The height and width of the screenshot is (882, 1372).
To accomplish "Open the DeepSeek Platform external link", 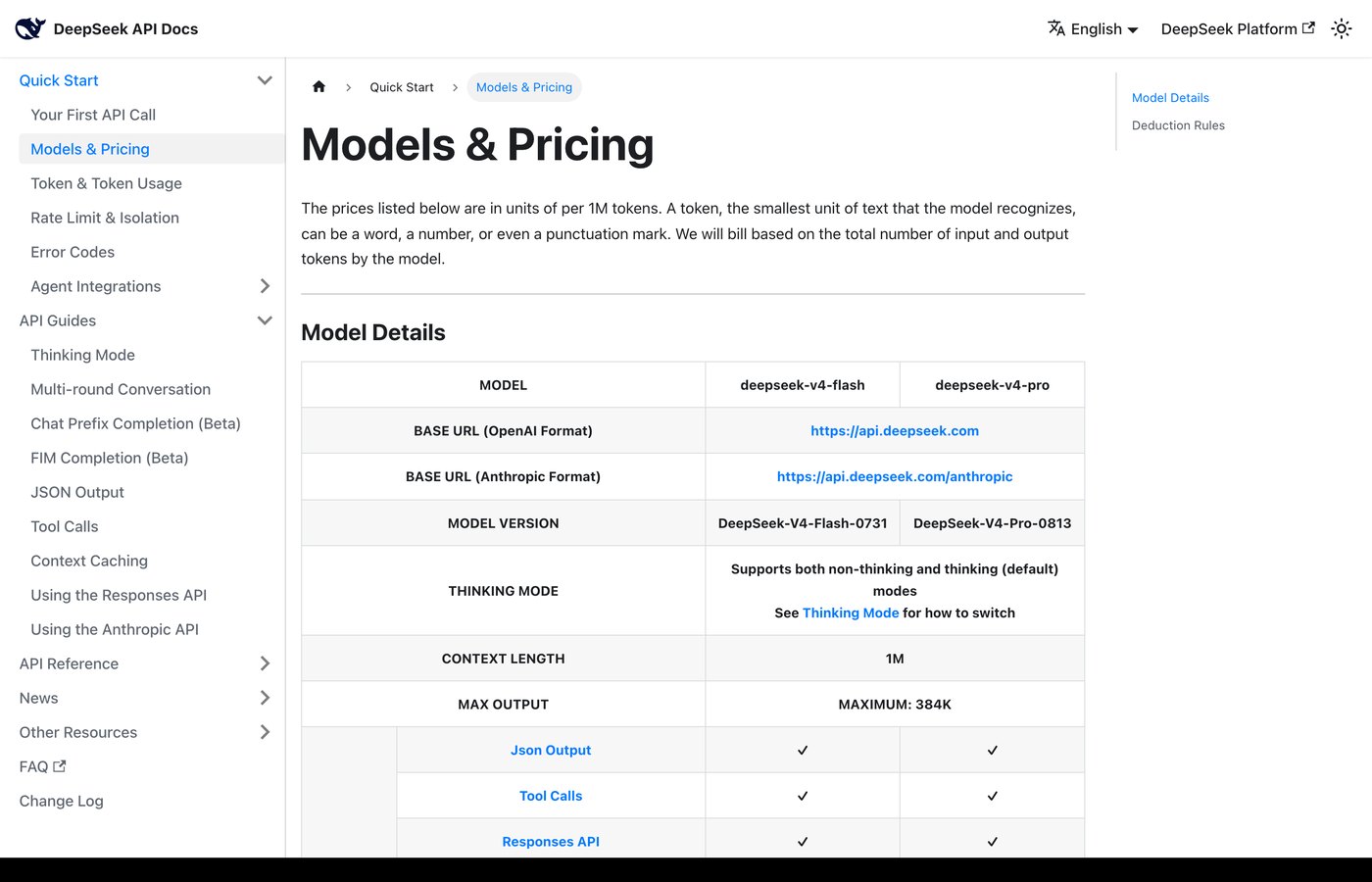I will [1238, 28].
